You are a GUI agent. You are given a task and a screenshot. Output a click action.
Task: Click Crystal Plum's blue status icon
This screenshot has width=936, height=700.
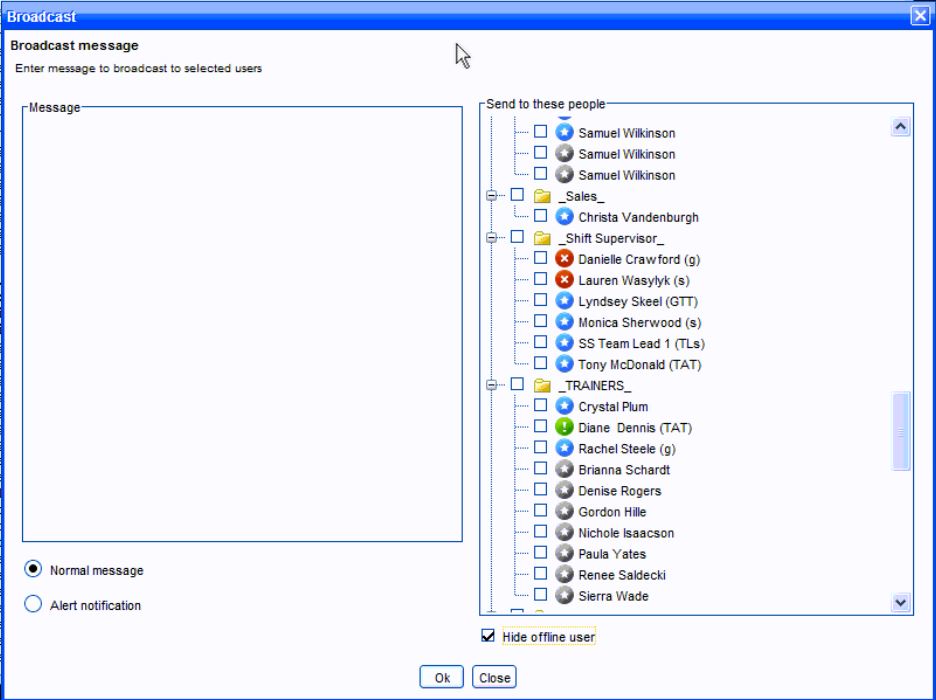coord(564,406)
